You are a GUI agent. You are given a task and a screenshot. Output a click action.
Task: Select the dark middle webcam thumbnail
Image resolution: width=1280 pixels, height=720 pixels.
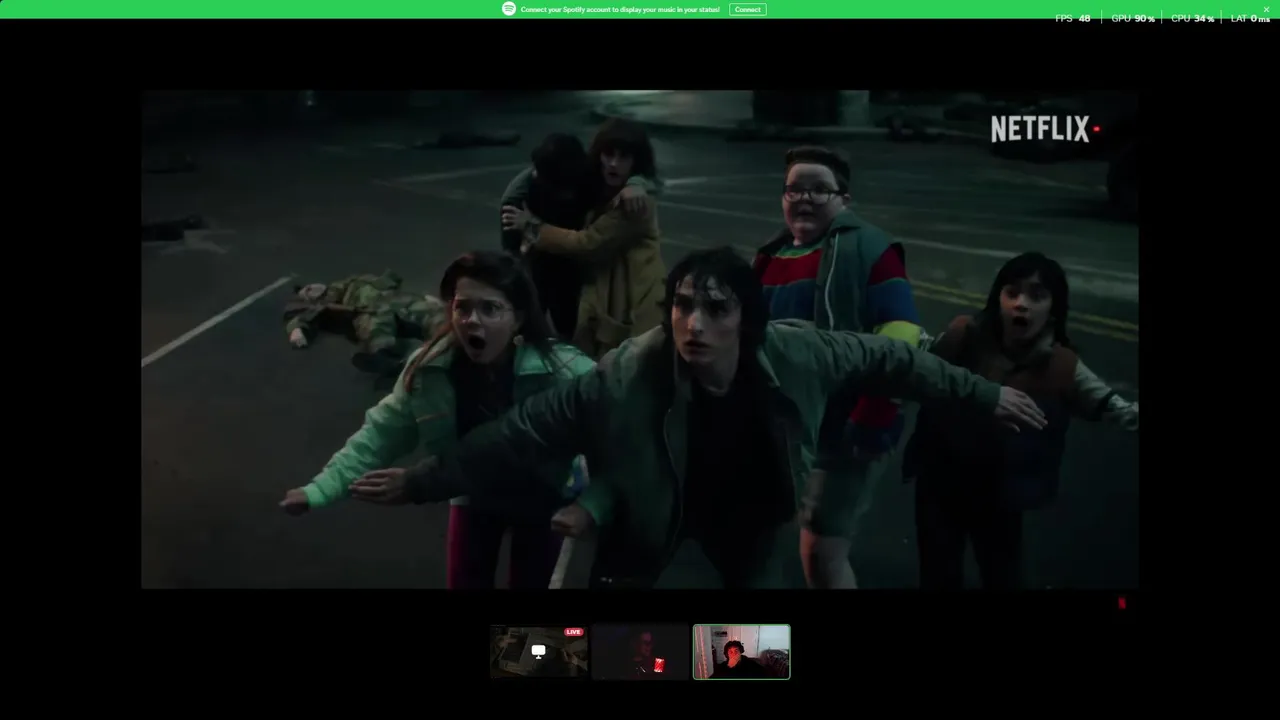(640, 652)
